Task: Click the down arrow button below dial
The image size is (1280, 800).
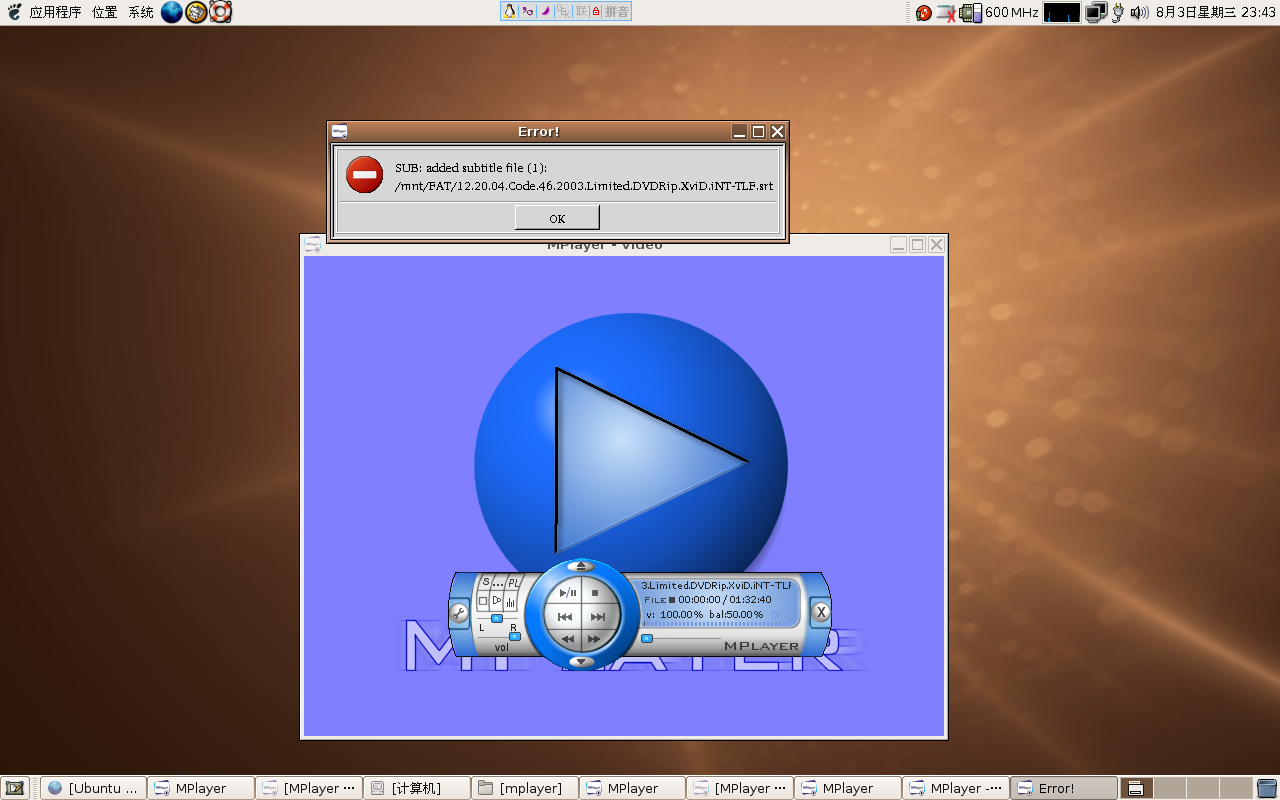Action: (582, 661)
